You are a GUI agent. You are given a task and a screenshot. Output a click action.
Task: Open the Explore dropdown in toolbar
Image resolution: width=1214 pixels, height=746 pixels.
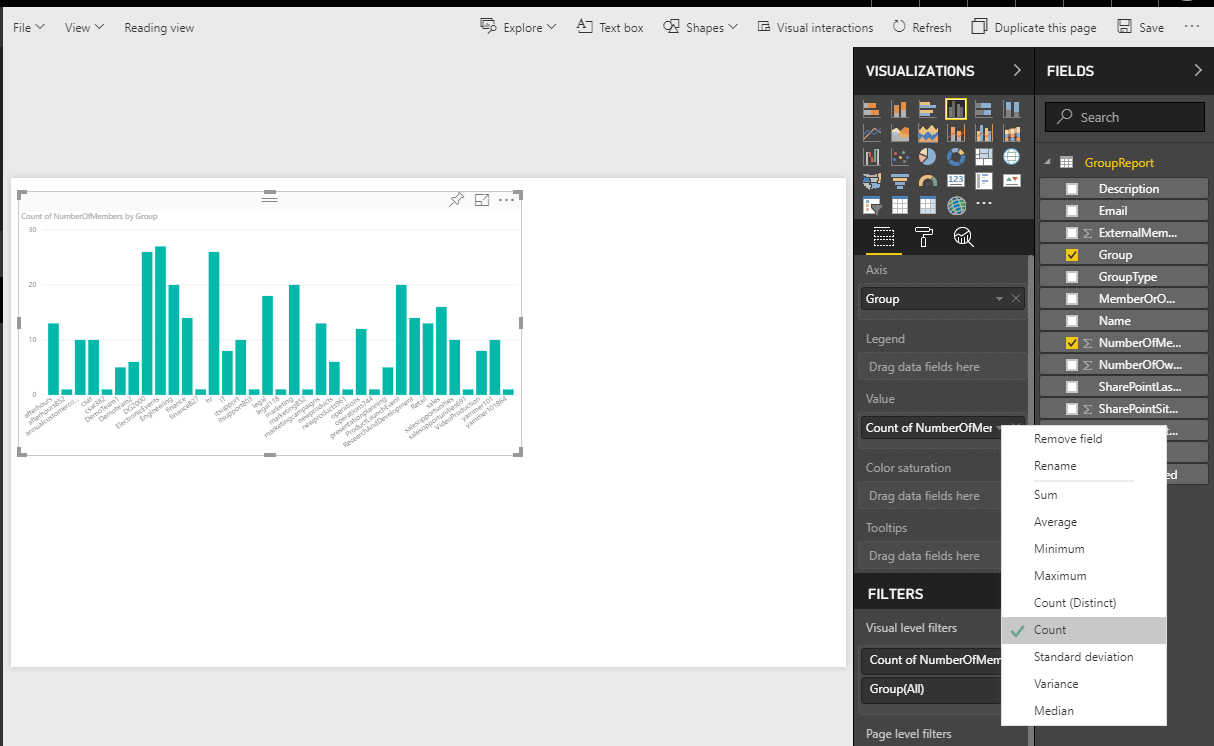click(x=519, y=27)
